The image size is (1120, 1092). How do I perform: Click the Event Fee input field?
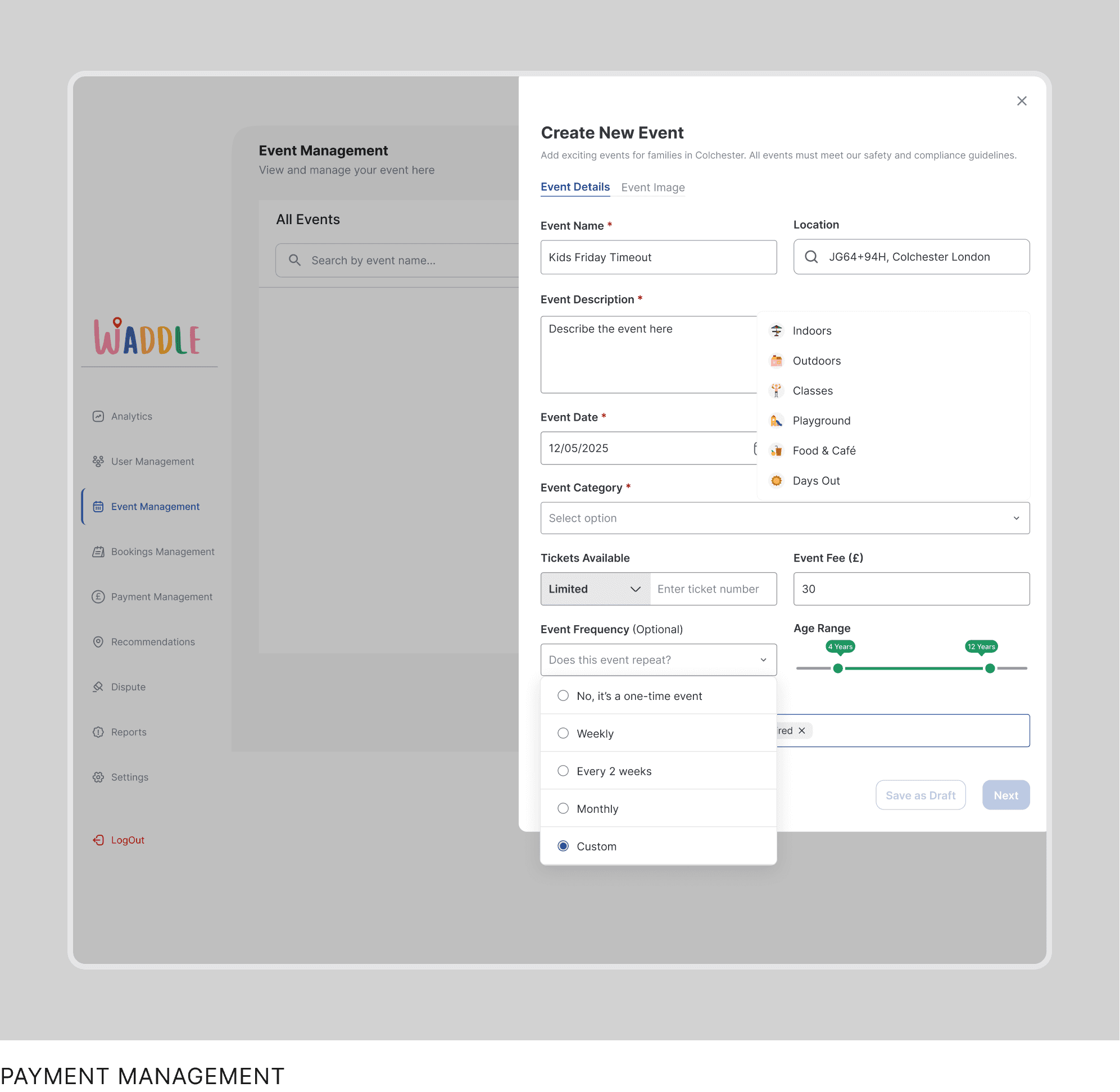click(x=910, y=589)
